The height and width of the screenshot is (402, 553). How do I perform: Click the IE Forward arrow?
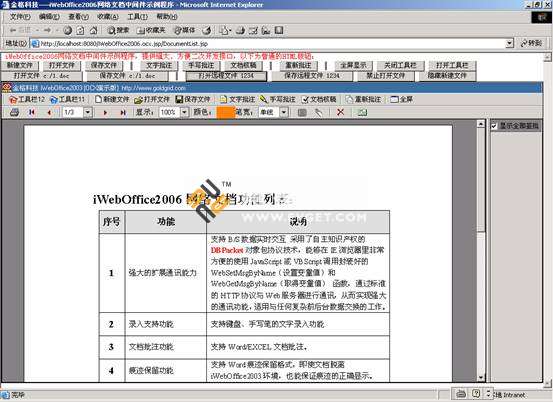point(47,30)
